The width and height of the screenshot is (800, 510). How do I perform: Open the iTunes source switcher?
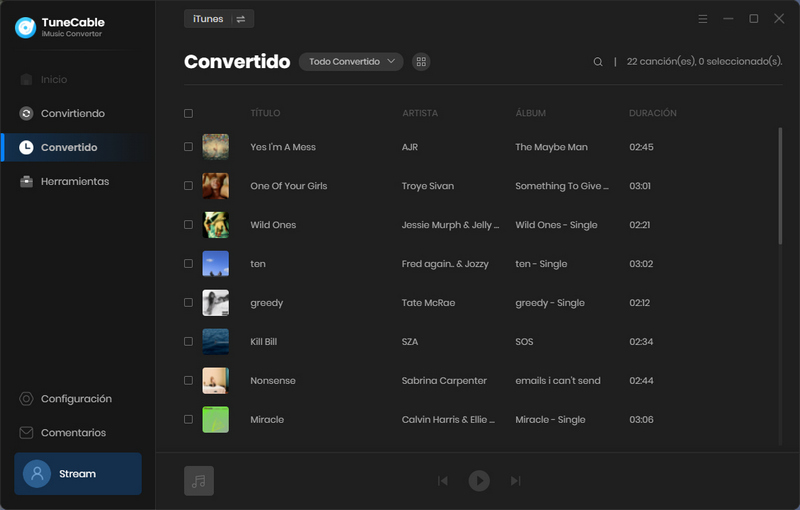pos(219,19)
